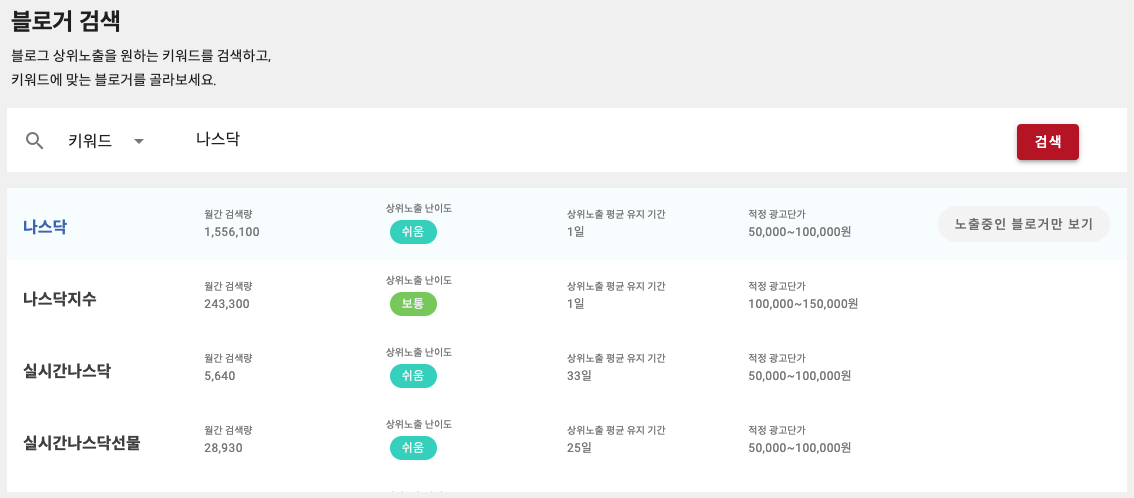Click the red 검색 button
This screenshot has width=1134, height=498.
pyautogui.click(x=1047, y=142)
